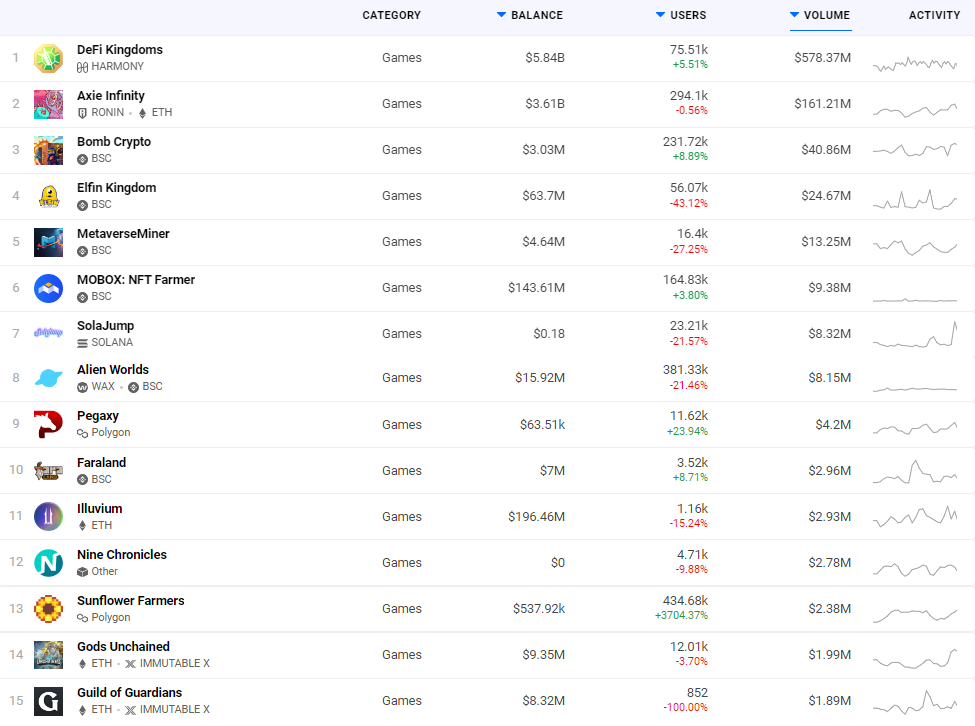Click the MetaverseMiner game icon
Screen dimensions: 975x726
pos(49,242)
